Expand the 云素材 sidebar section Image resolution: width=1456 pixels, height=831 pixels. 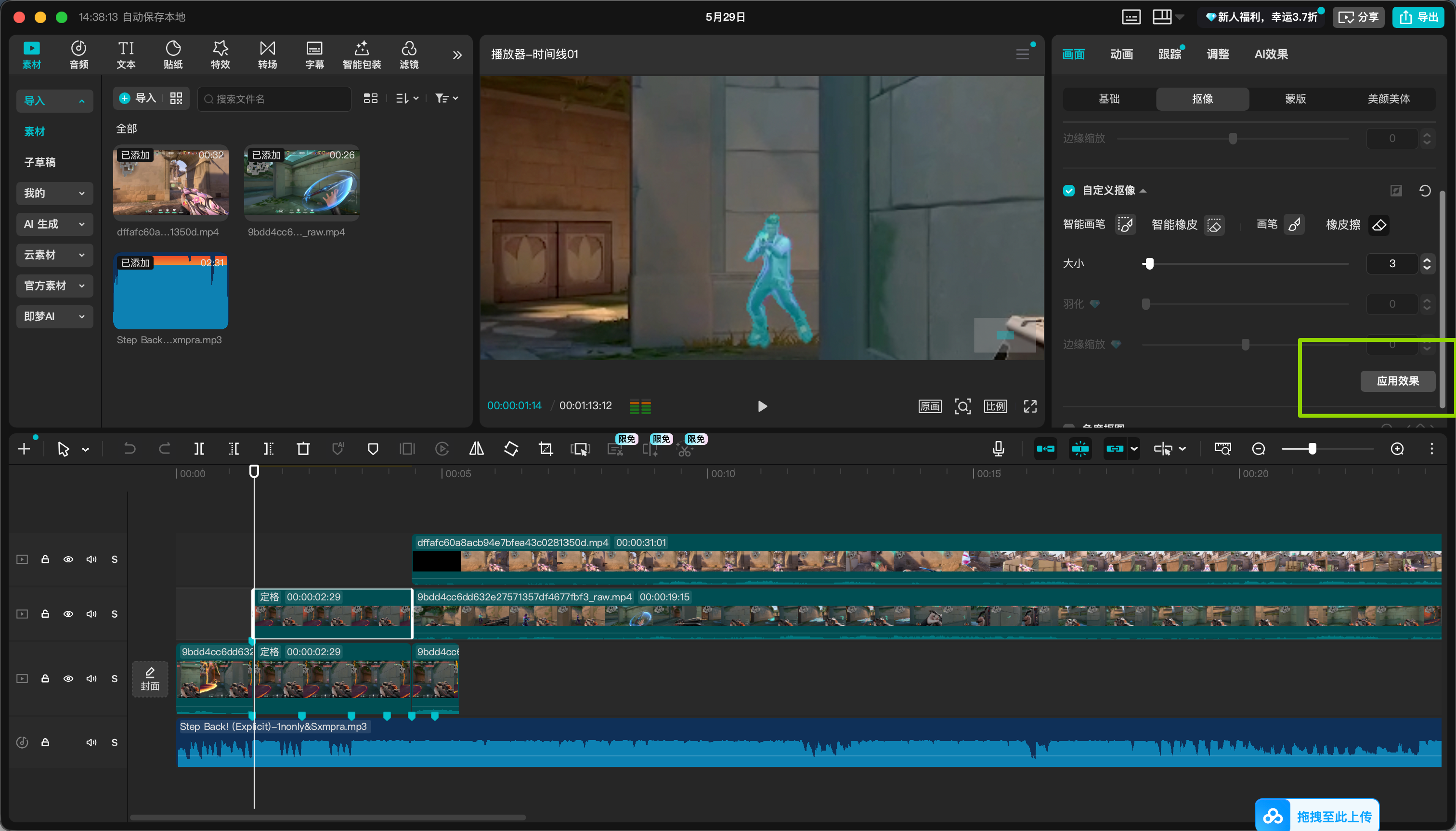54,255
